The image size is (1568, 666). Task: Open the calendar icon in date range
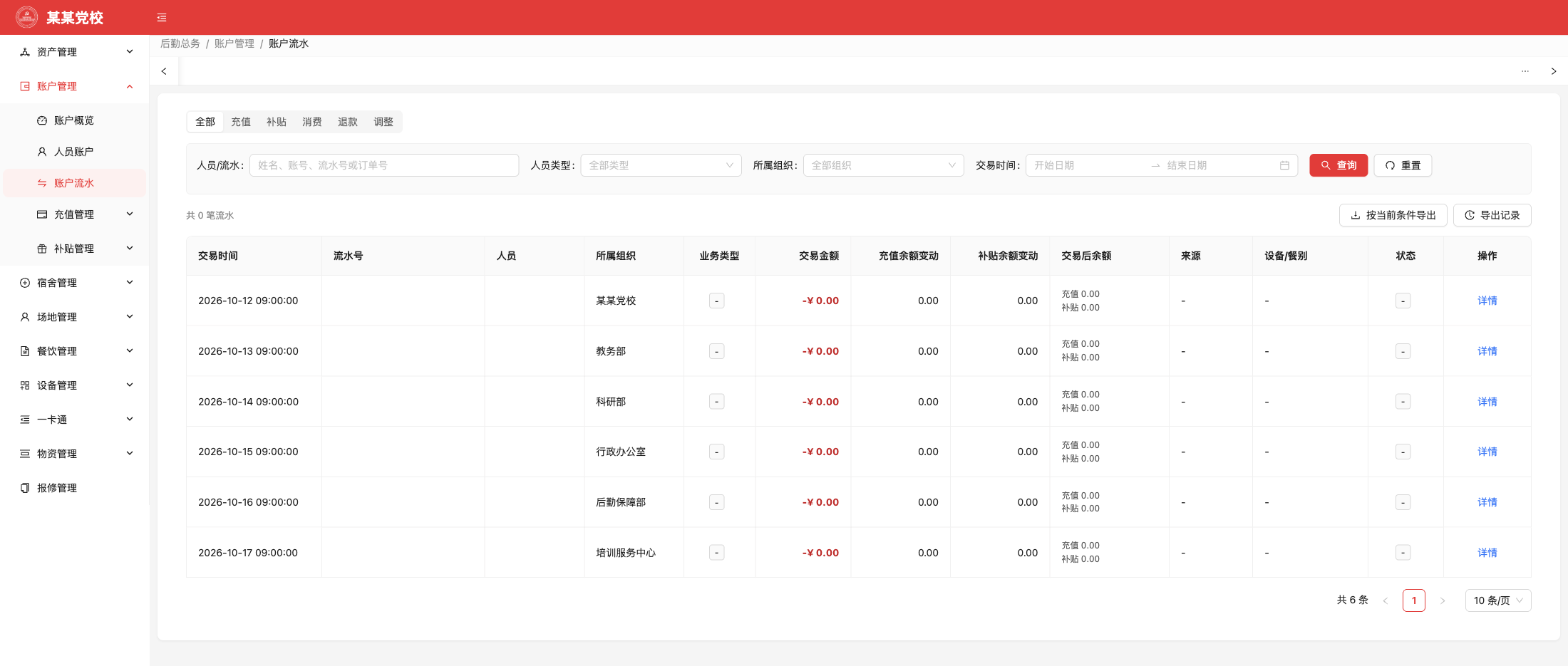coord(1284,165)
